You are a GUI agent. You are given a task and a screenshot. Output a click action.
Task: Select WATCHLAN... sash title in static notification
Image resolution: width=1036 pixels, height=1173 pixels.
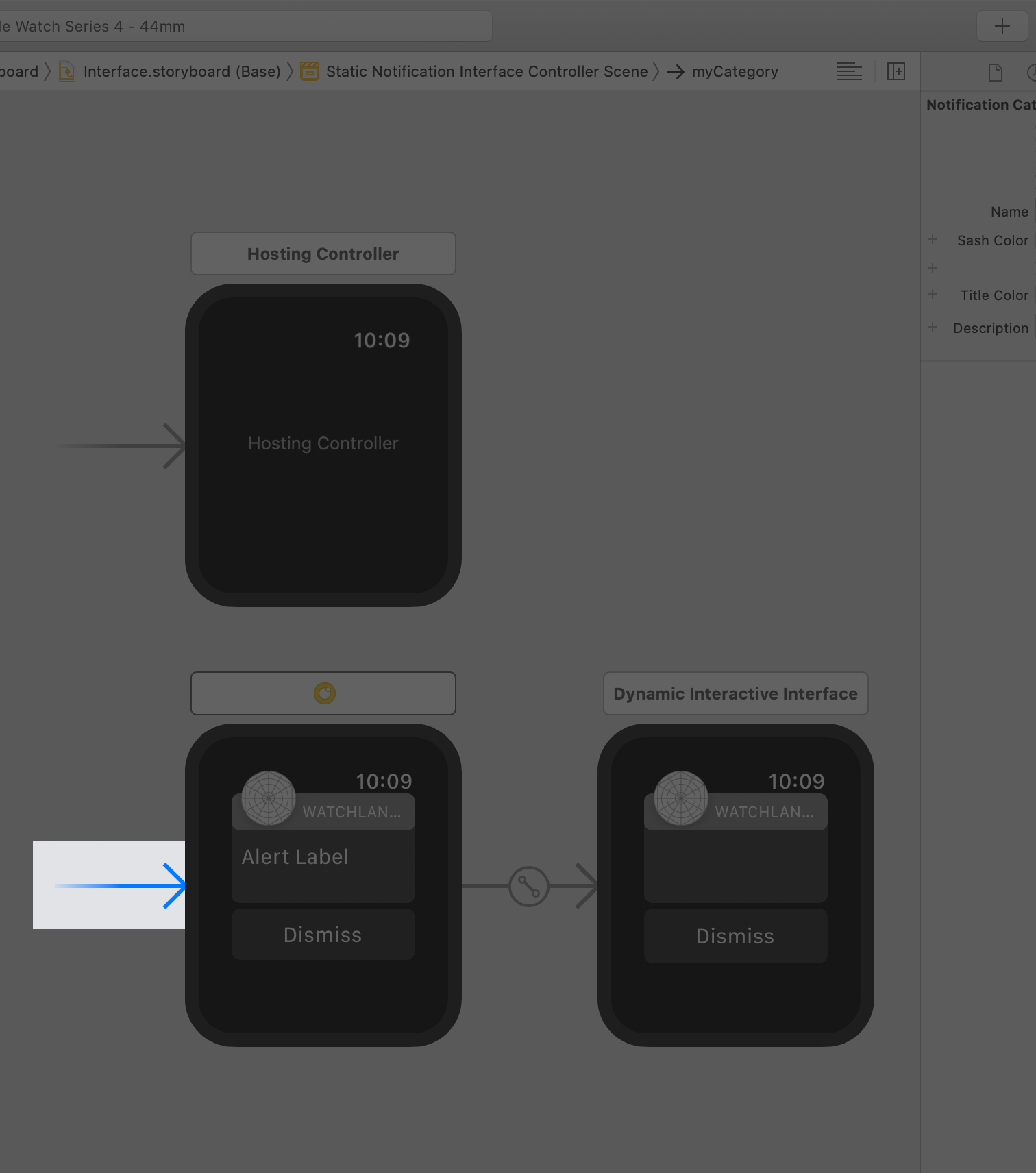(x=352, y=813)
